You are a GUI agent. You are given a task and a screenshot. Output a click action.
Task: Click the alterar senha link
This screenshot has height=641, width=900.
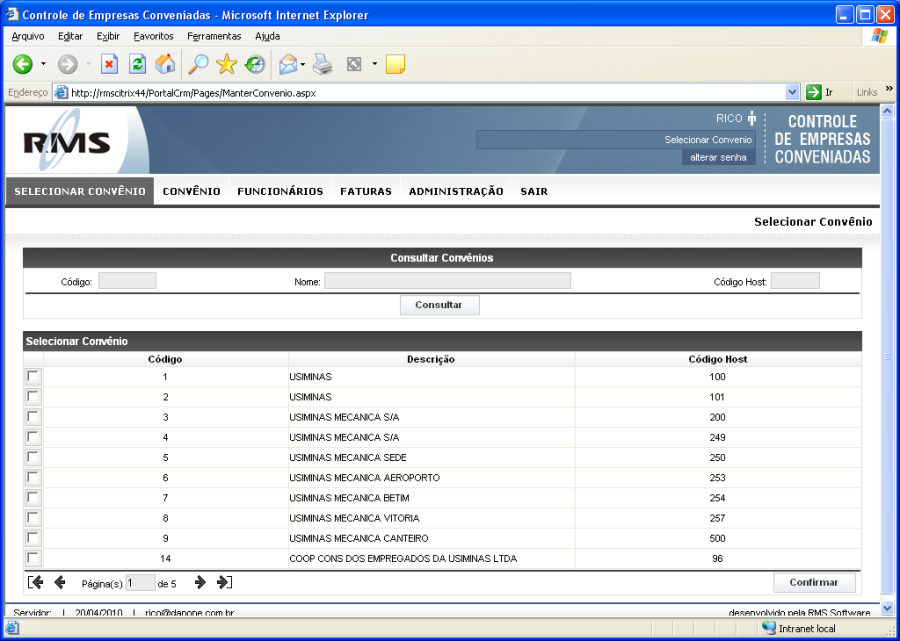pos(718,157)
